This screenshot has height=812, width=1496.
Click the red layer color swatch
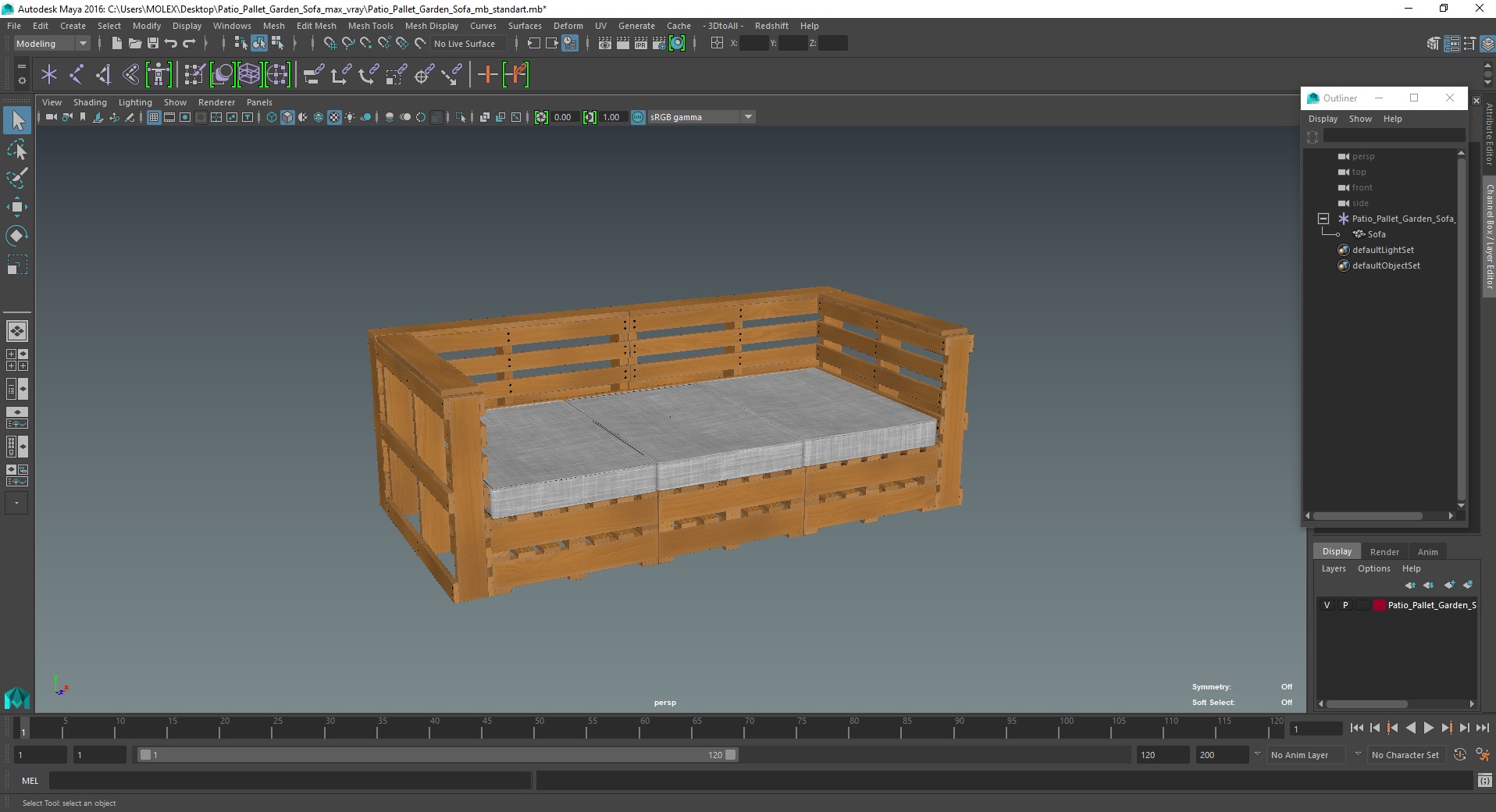pyautogui.click(x=1379, y=605)
